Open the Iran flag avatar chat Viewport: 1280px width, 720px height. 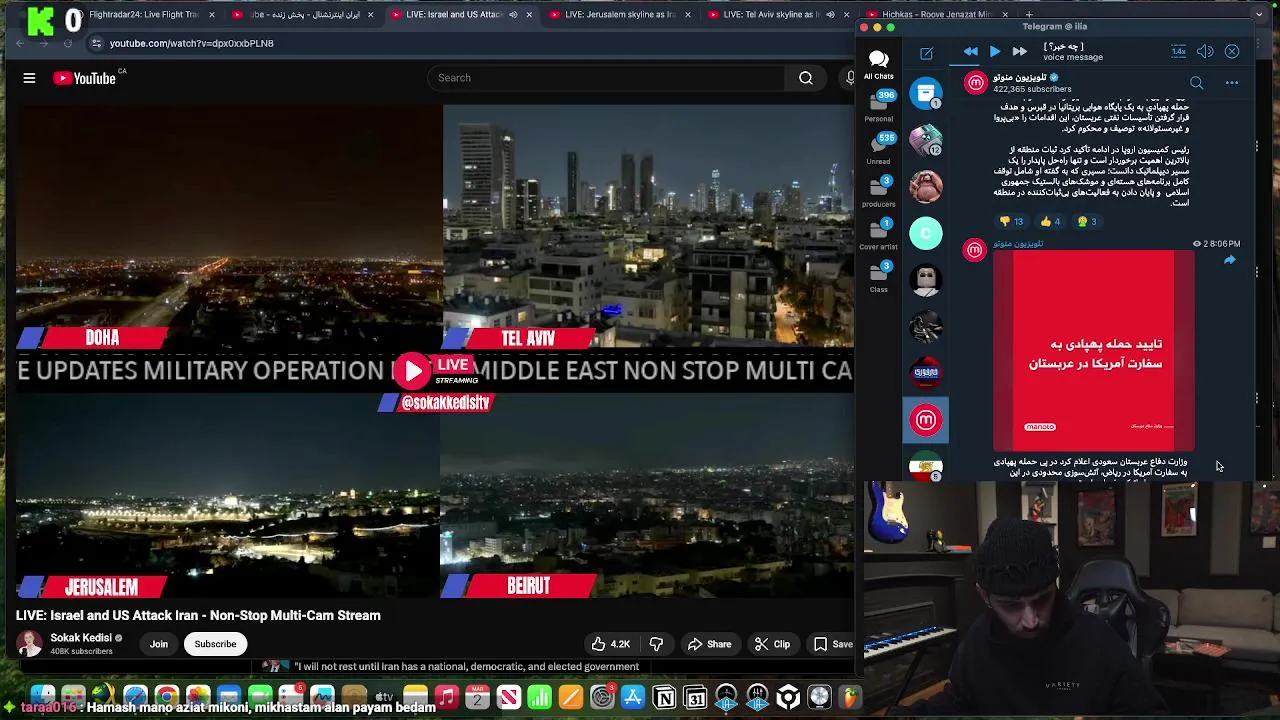(x=926, y=466)
